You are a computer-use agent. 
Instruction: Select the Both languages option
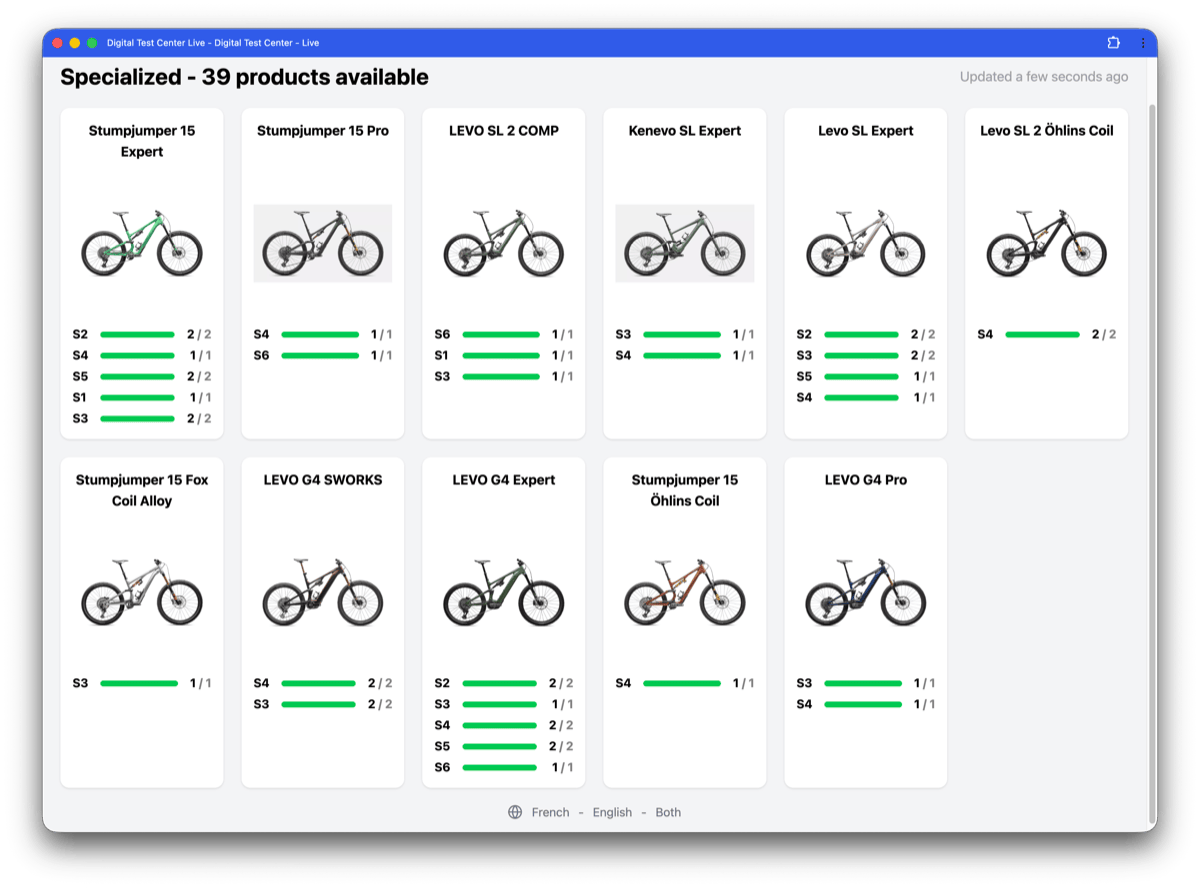coord(668,812)
